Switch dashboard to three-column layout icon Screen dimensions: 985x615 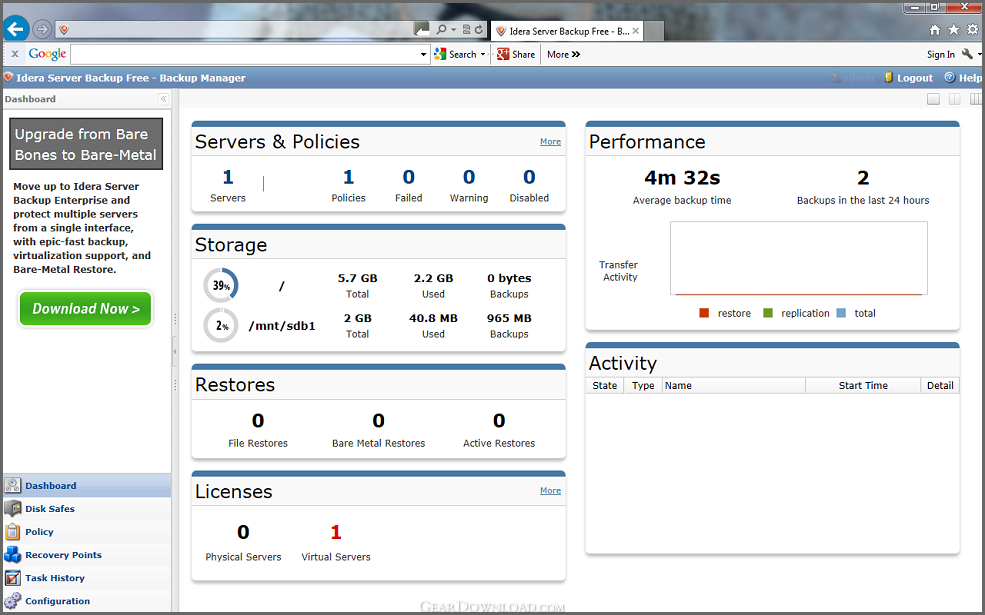tap(976, 99)
